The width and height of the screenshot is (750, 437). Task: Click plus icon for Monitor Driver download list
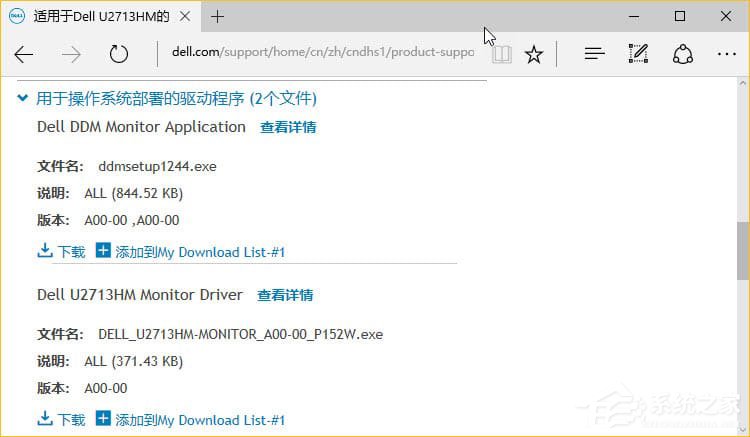click(x=103, y=418)
